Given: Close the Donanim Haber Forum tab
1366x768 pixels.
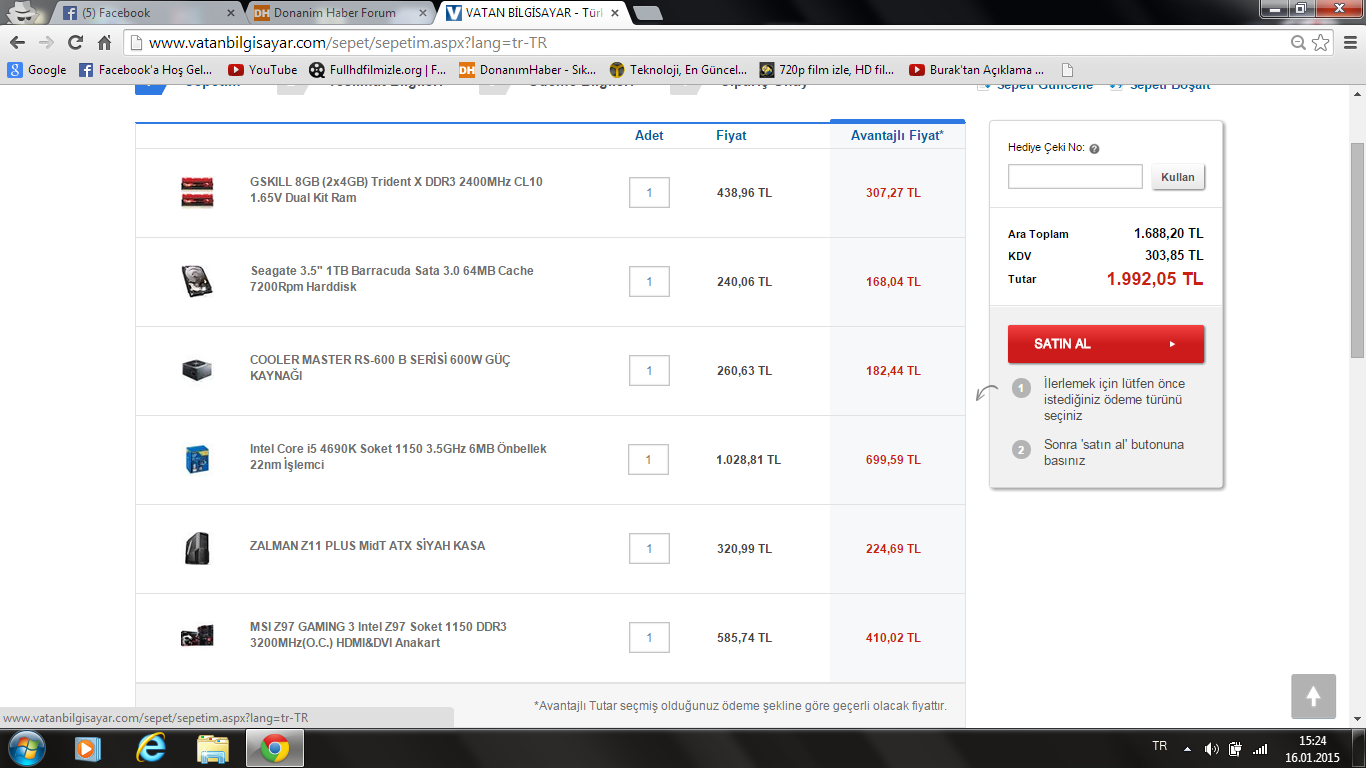Looking at the screenshot, I should pyautogui.click(x=421, y=13).
